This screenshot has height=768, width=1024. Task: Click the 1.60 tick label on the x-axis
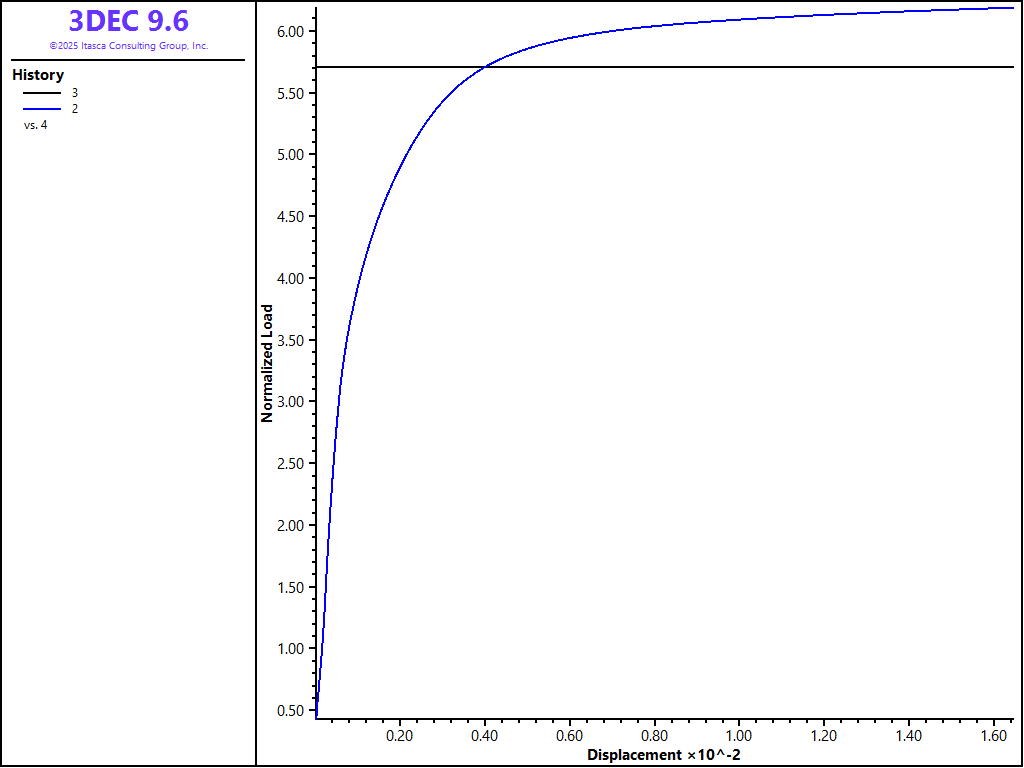click(993, 735)
